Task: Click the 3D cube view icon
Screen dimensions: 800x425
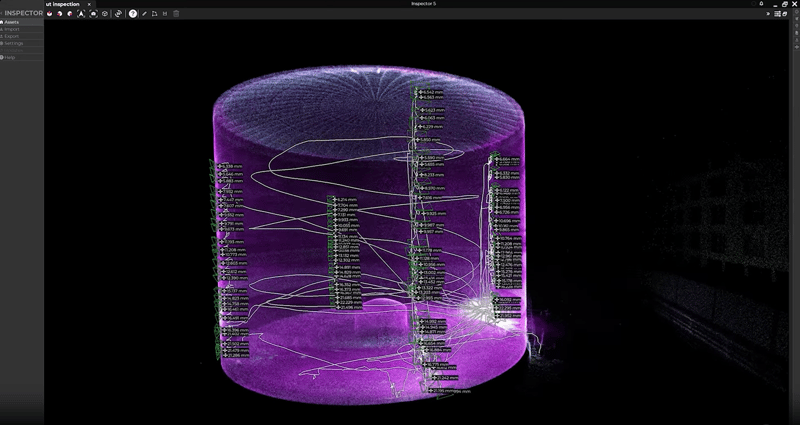Action: click(x=105, y=14)
